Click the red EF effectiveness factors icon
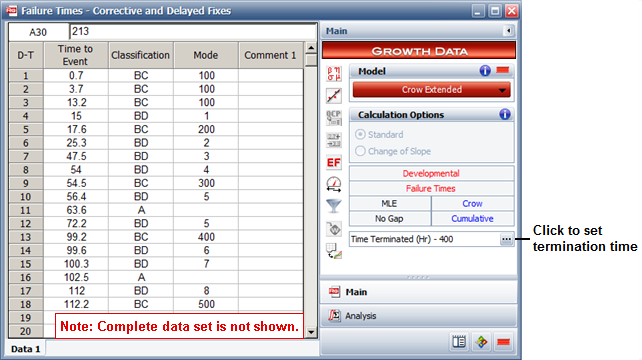This screenshot has width=642, height=360. pyautogui.click(x=334, y=163)
